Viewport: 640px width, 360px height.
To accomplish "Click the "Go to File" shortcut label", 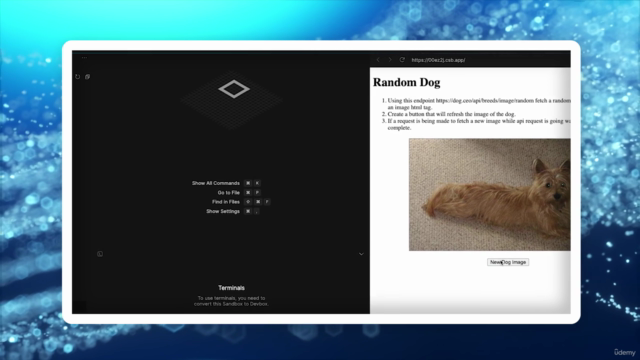I will 229,193.
